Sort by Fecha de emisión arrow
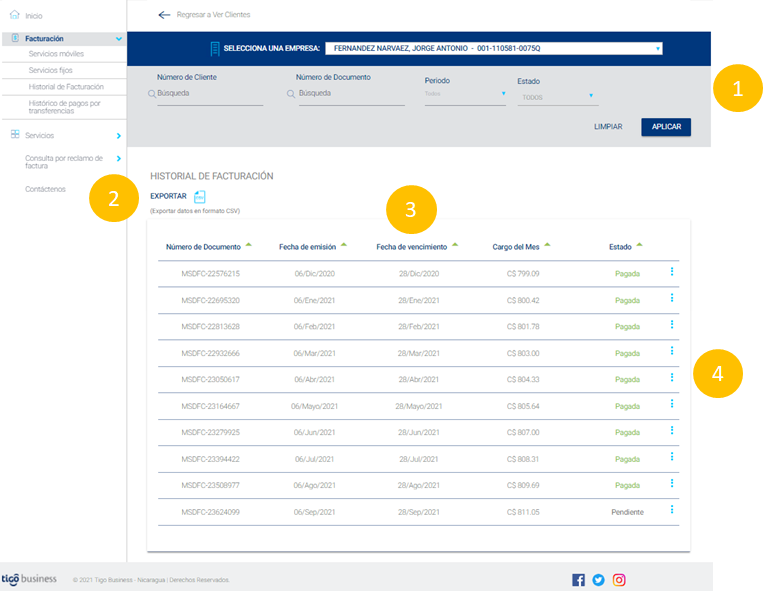This screenshot has width=763, height=591. pyautogui.click(x=344, y=245)
